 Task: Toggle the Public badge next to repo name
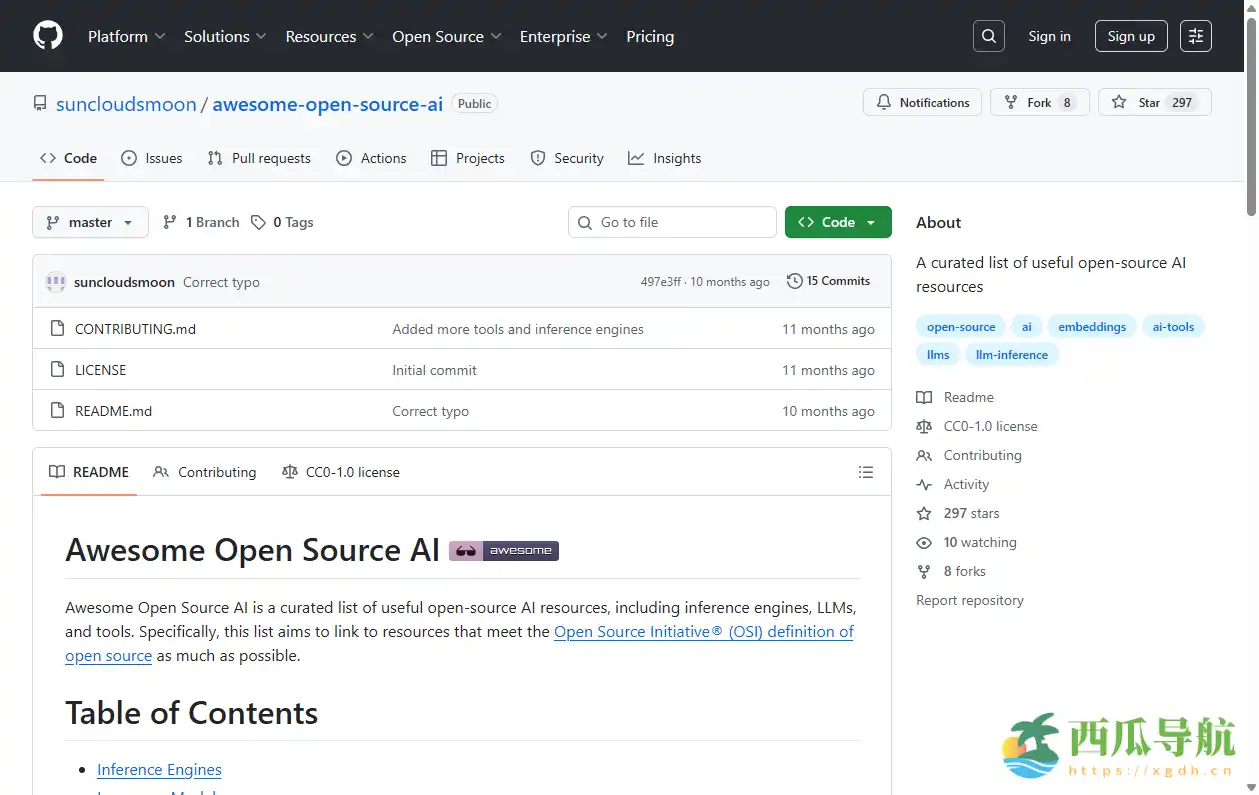pyautogui.click(x=474, y=103)
